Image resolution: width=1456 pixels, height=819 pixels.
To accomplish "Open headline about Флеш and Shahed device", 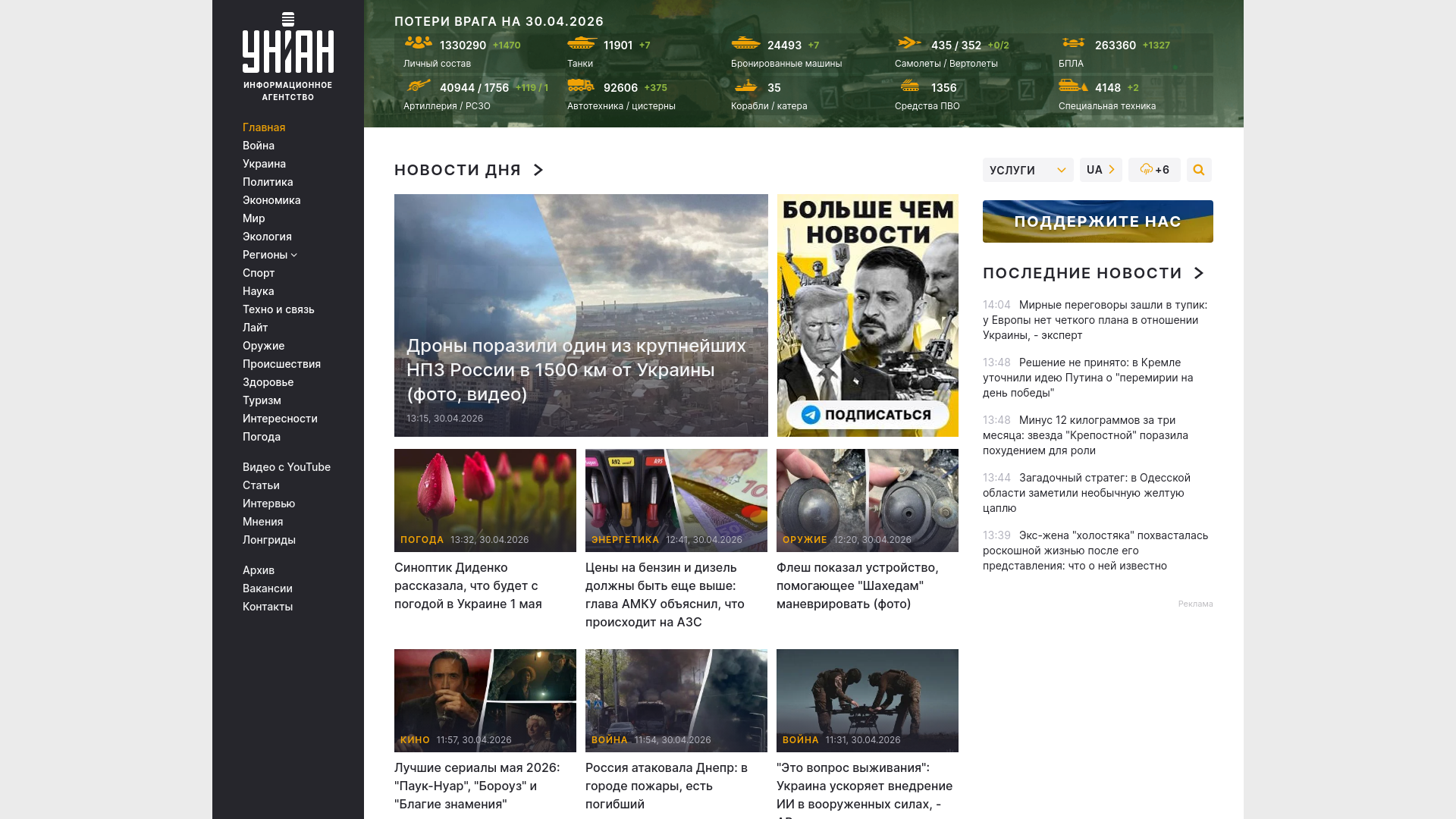I will pos(858,585).
